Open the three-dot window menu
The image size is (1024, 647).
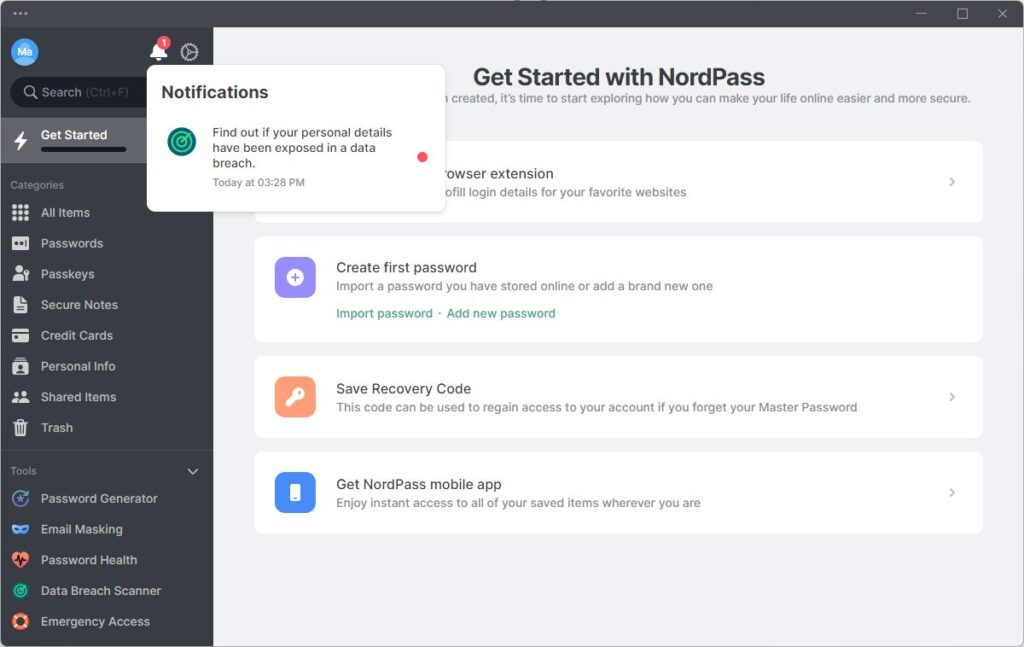click(x=20, y=13)
